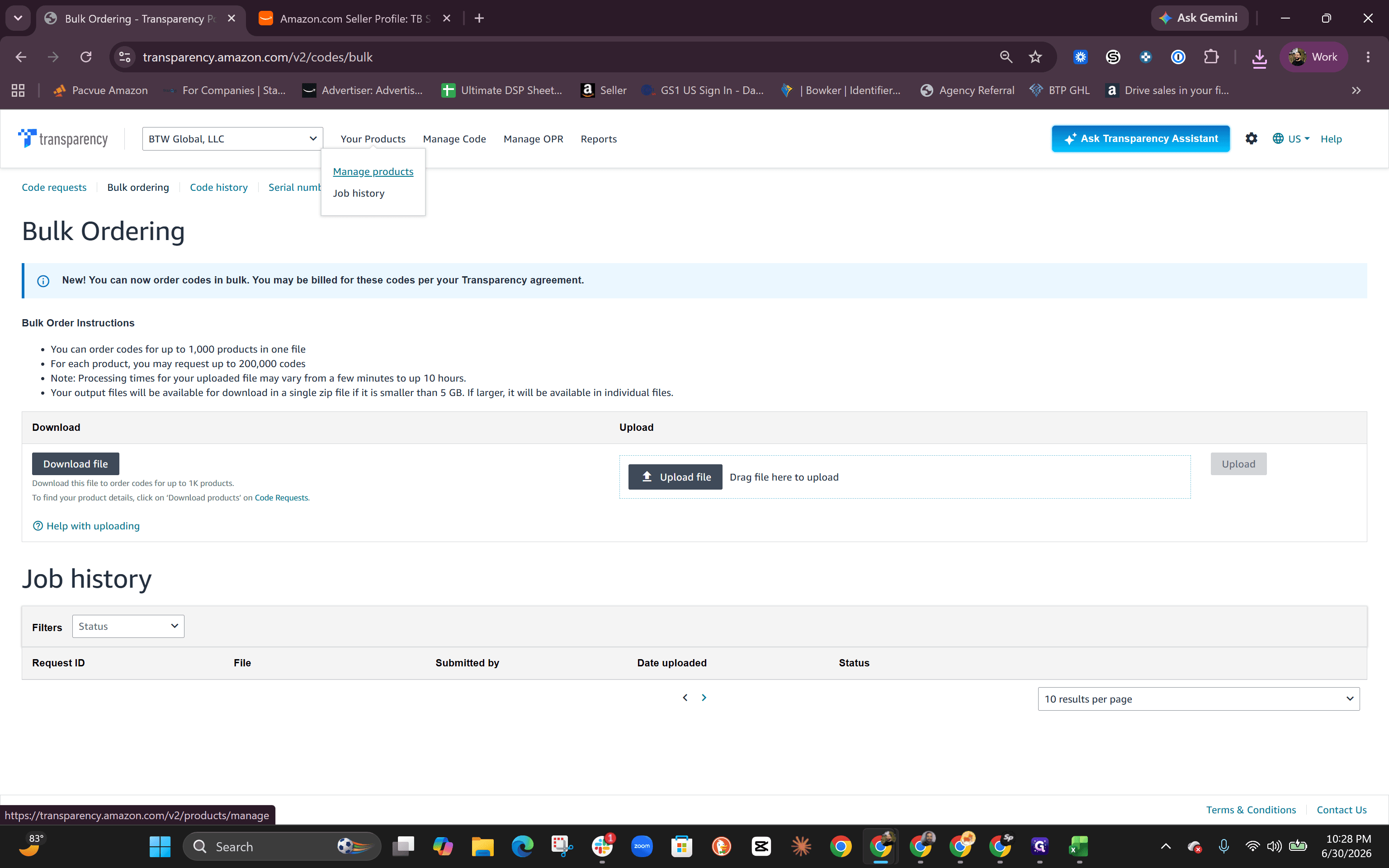Open Chrome extensions puzzle icon

1211,57
